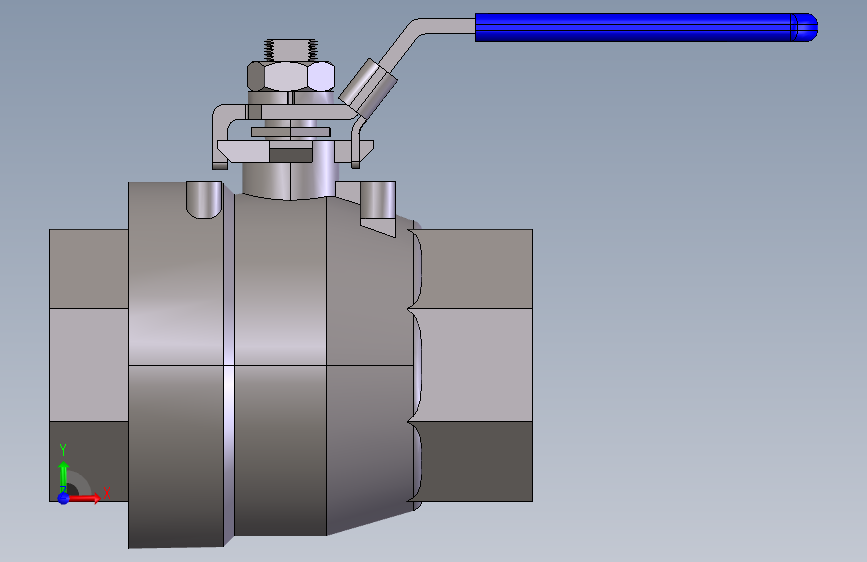Select the tapered body section on the right
This screenshot has height=562, width=867.
pos(370,365)
